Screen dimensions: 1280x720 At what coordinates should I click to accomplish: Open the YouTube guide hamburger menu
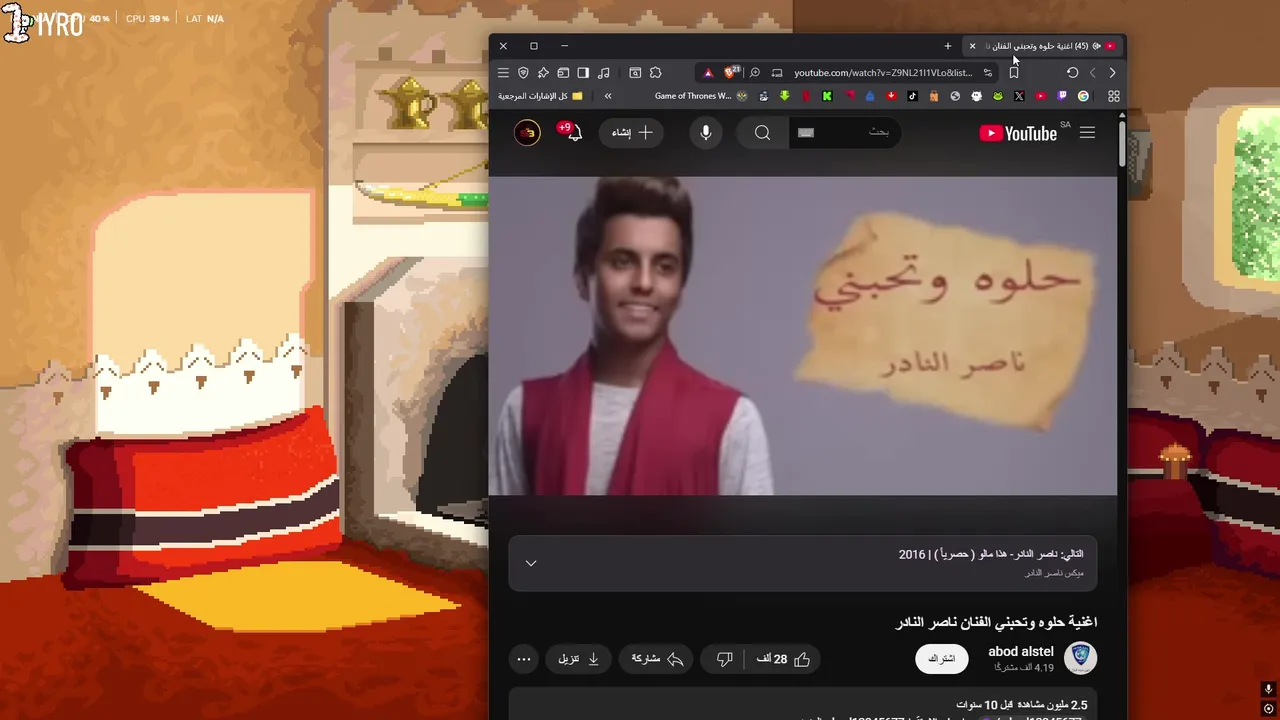[1087, 133]
